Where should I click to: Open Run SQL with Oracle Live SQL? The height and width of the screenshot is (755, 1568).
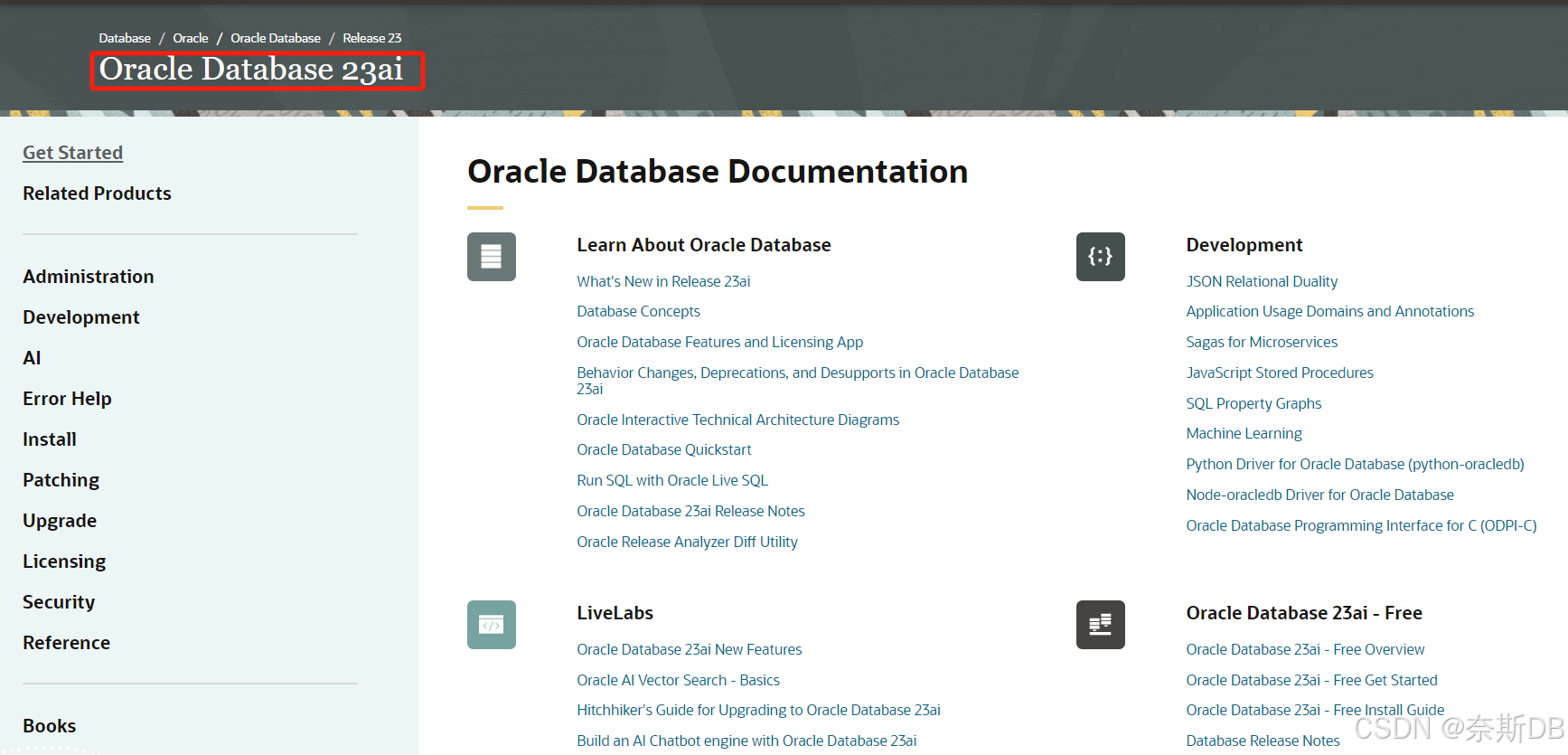coord(671,480)
